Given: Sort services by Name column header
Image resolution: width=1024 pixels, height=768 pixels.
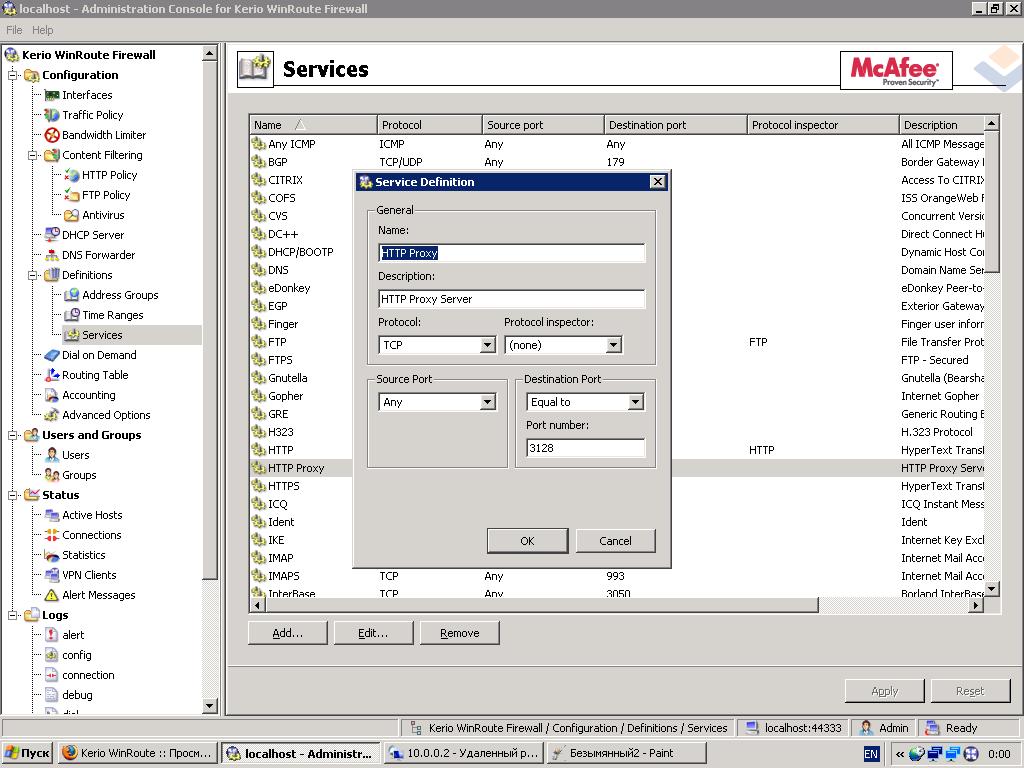Looking at the screenshot, I should coord(313,125).
